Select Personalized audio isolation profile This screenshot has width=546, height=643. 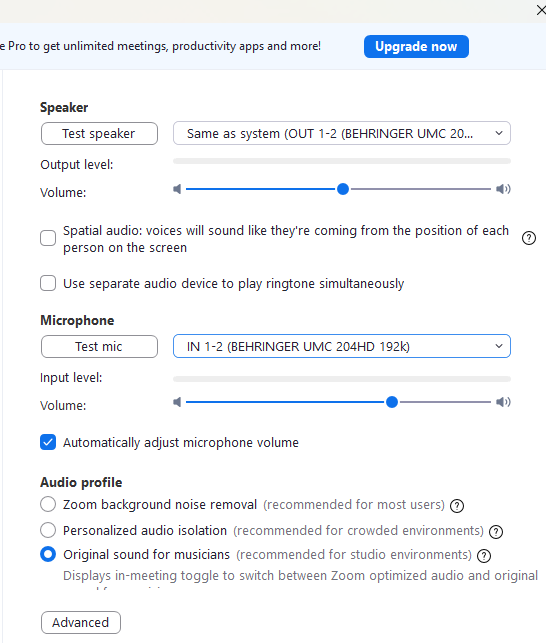point(48,530)
